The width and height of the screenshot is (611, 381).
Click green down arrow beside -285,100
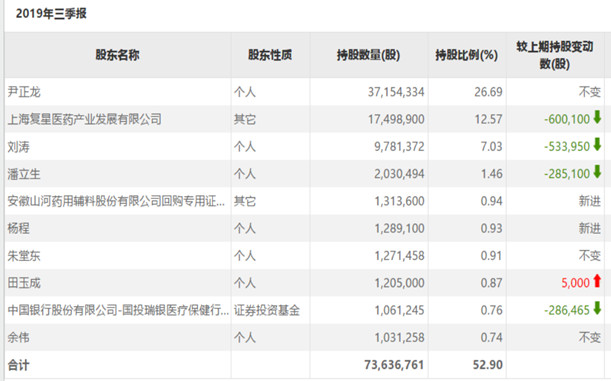coord(597,172)
